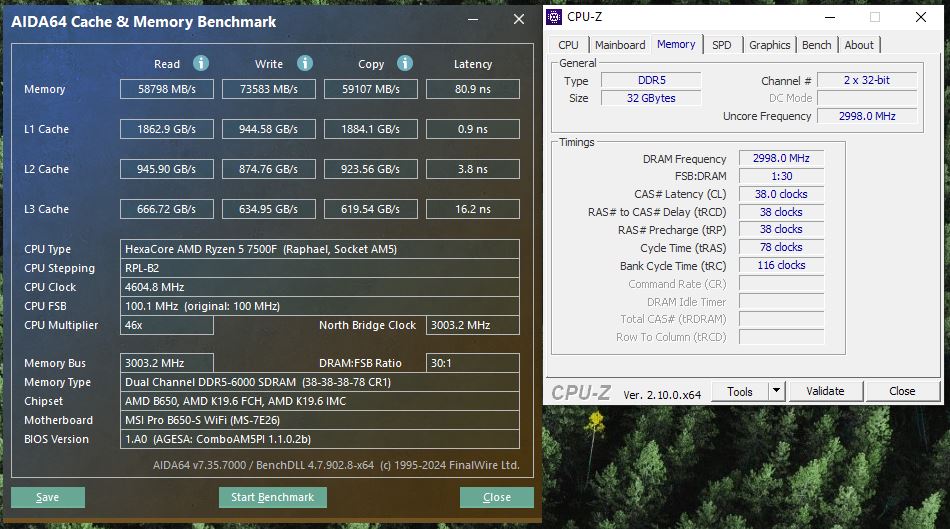Click the Chipset field AMD B650
This screenshot has height=529, width=950.
(x=320, y=401)
